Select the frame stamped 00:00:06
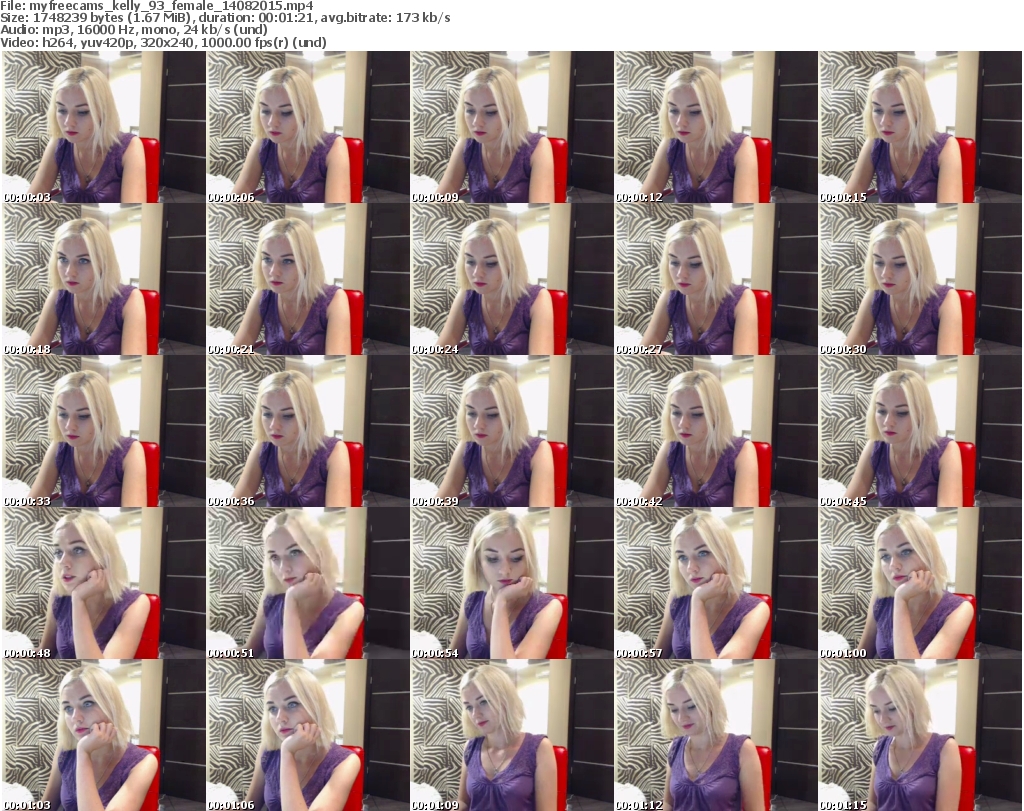The image size is (1024, 811). coord(308,127)
